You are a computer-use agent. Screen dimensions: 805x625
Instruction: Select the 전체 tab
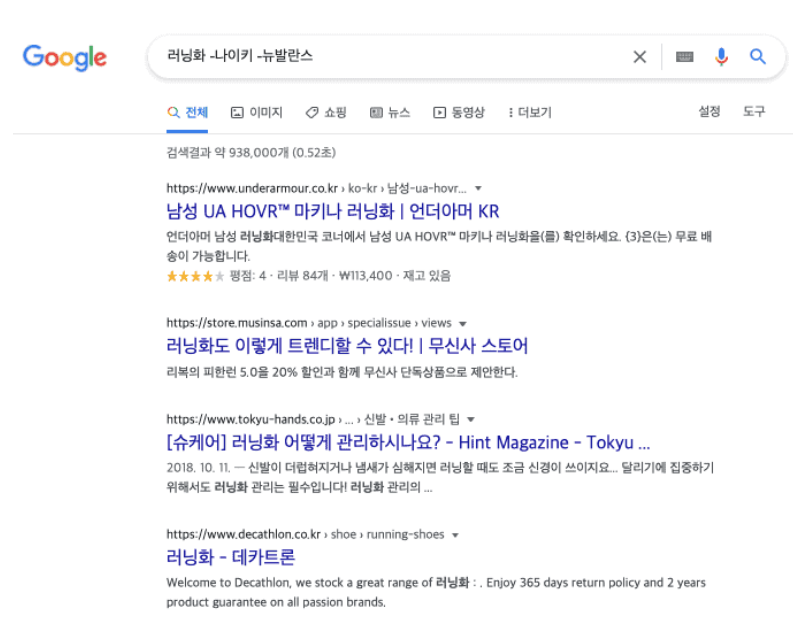pyautogui.click(x=187, y=112)
